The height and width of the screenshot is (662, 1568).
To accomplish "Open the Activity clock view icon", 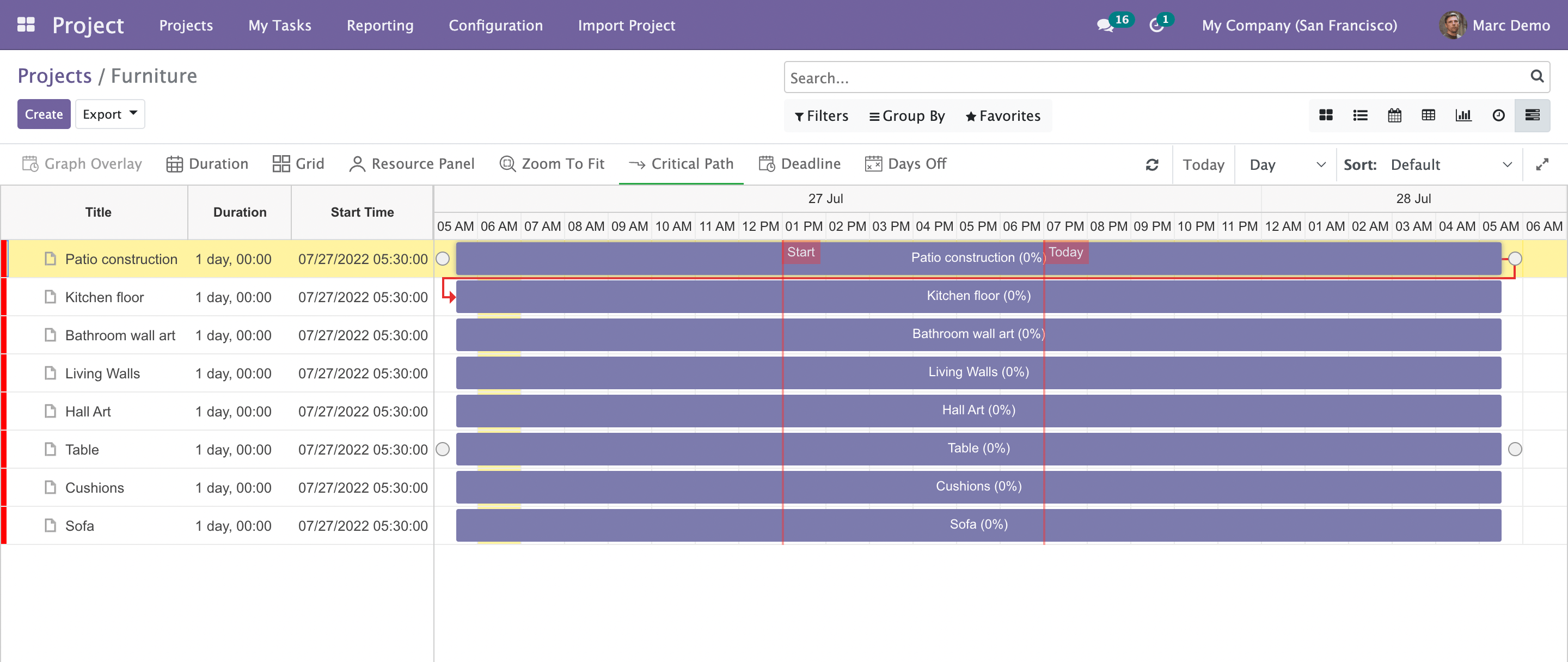I will click(x=1498, y=115).
